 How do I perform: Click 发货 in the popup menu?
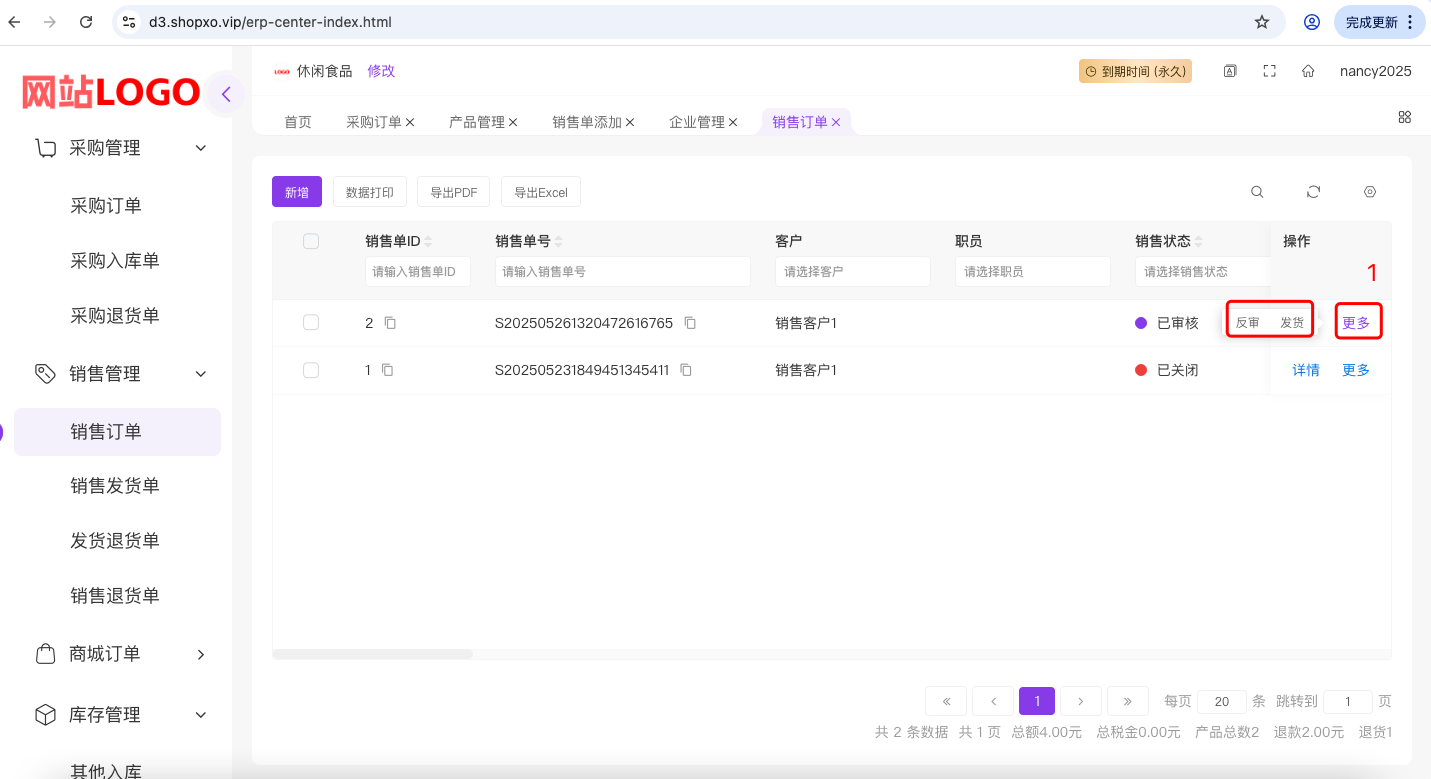pyautogui.click(x=1292, y=322)
